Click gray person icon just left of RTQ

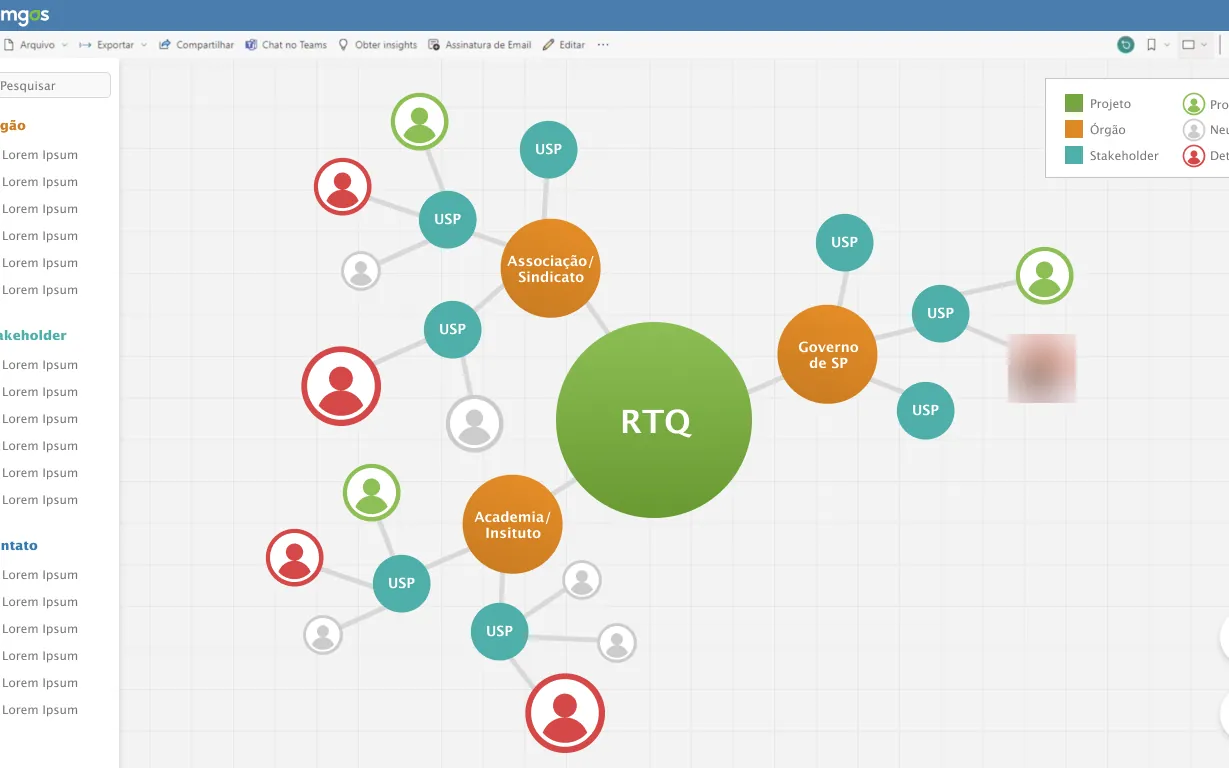[474, 423]
